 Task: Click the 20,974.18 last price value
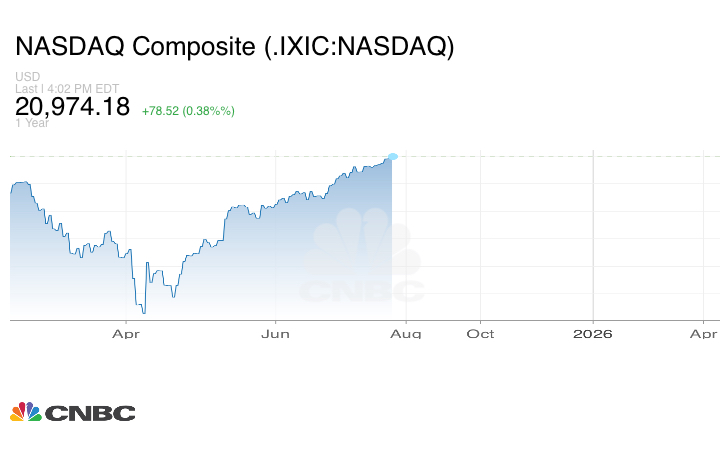(x=72, y=106)
